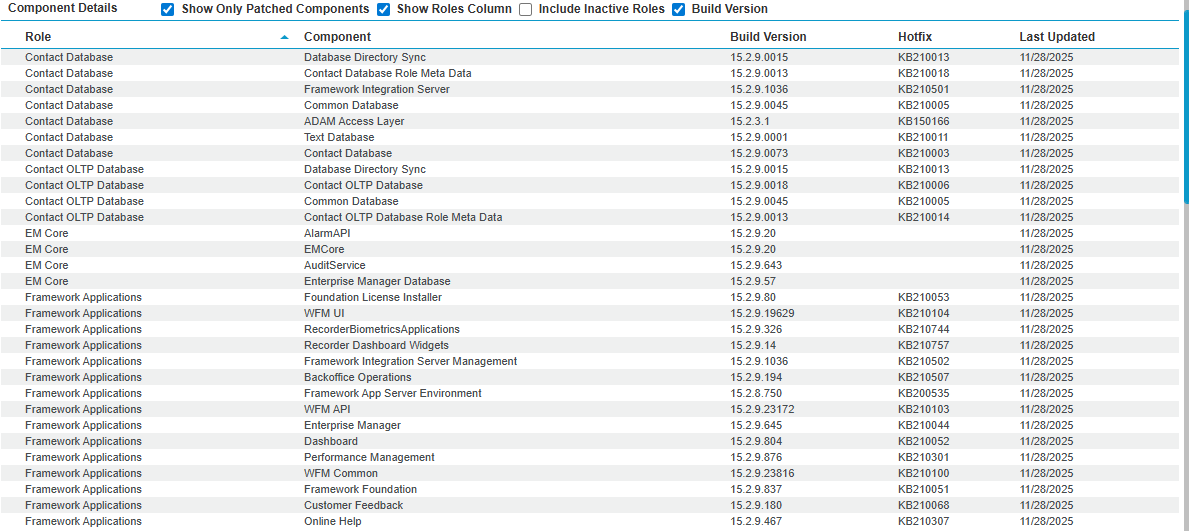The image size is (1189, 531).
Task: Uncheck the Show Roles Column checkbox
Action: [x=384, y=9]
